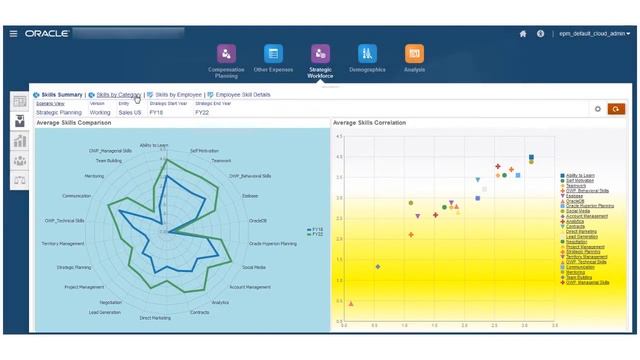
Task: Change Strategic Start Year FY18
Action: [156, 112]
